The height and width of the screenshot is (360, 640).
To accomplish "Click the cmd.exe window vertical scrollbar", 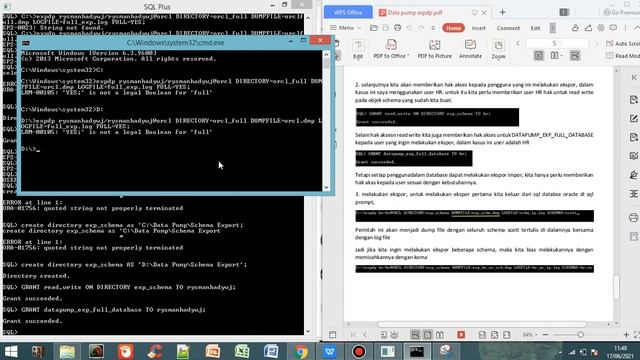I will click(326, 121).
